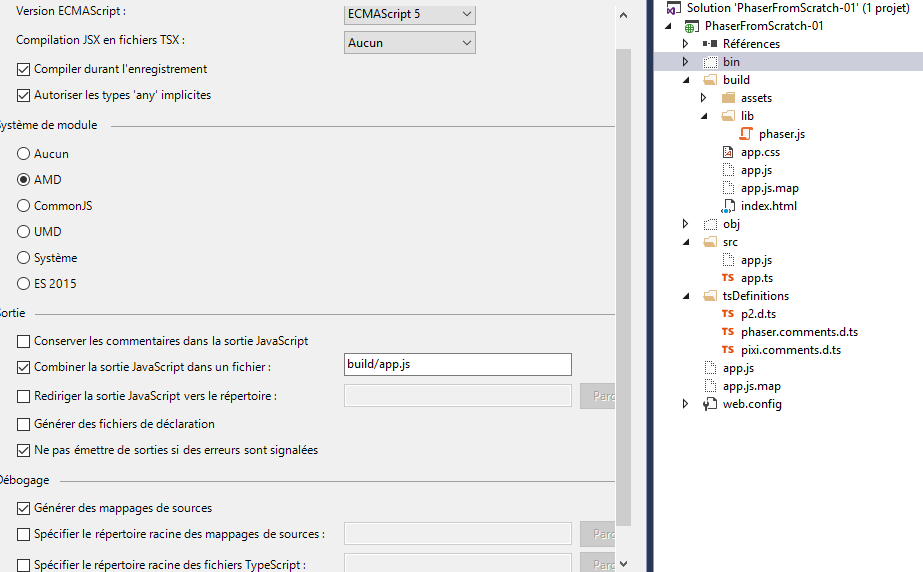
Task: Click the TS icon of p2.d.ts
Action: [x=728, y=314]
